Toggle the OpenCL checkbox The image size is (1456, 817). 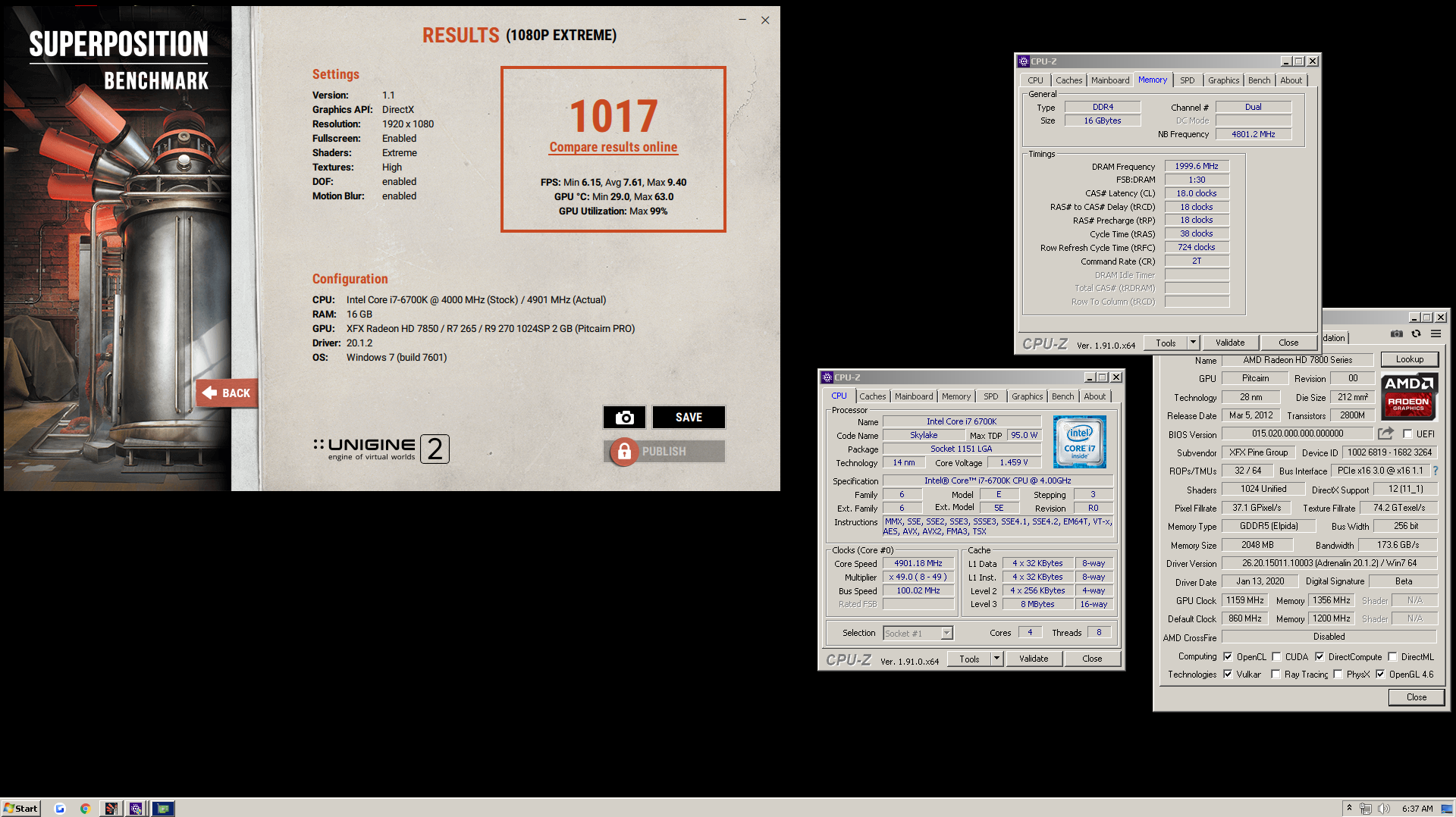pyautogui.click(x=1228, y=657)
